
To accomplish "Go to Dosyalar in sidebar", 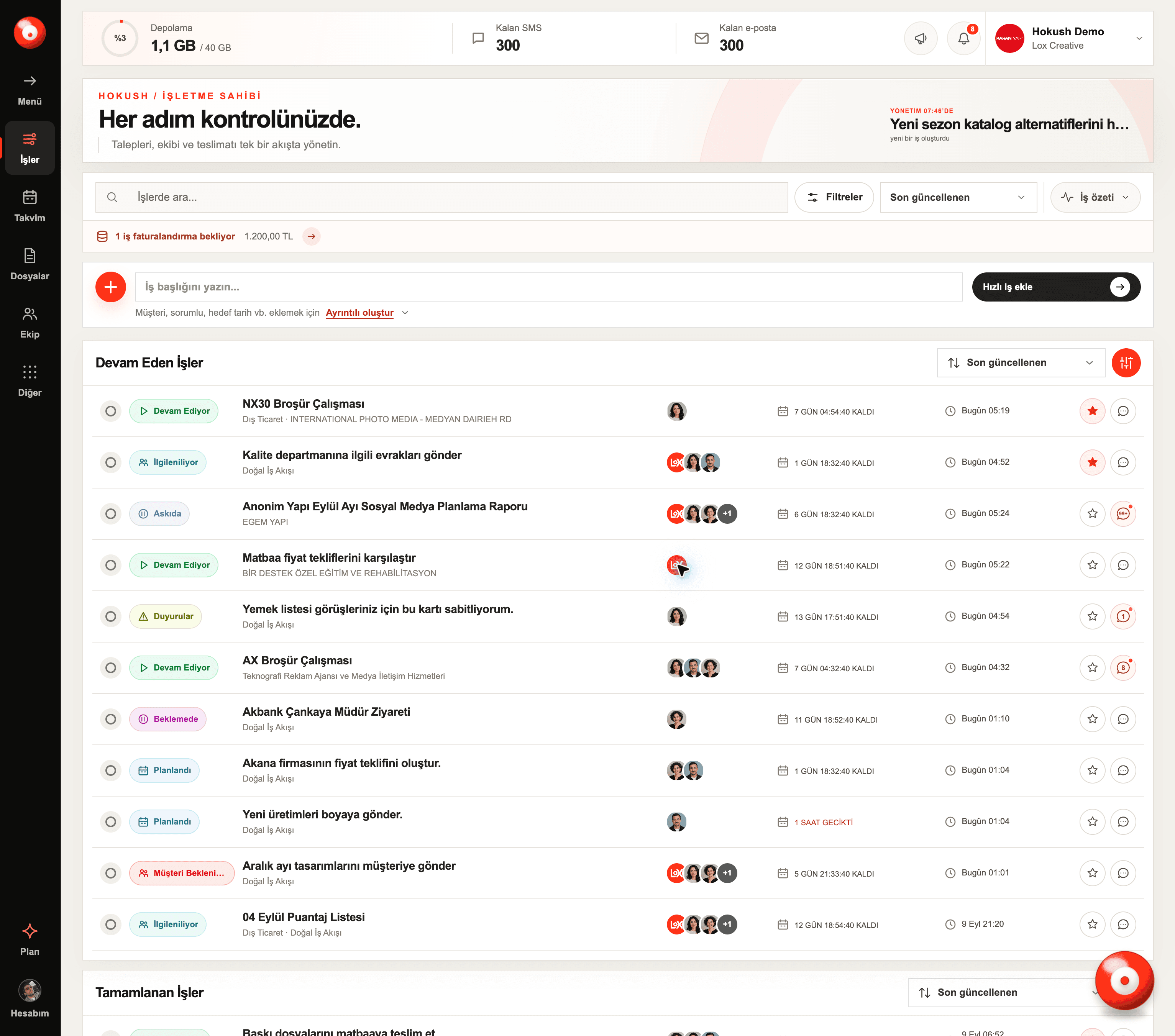I will click(x=30, y=264).
